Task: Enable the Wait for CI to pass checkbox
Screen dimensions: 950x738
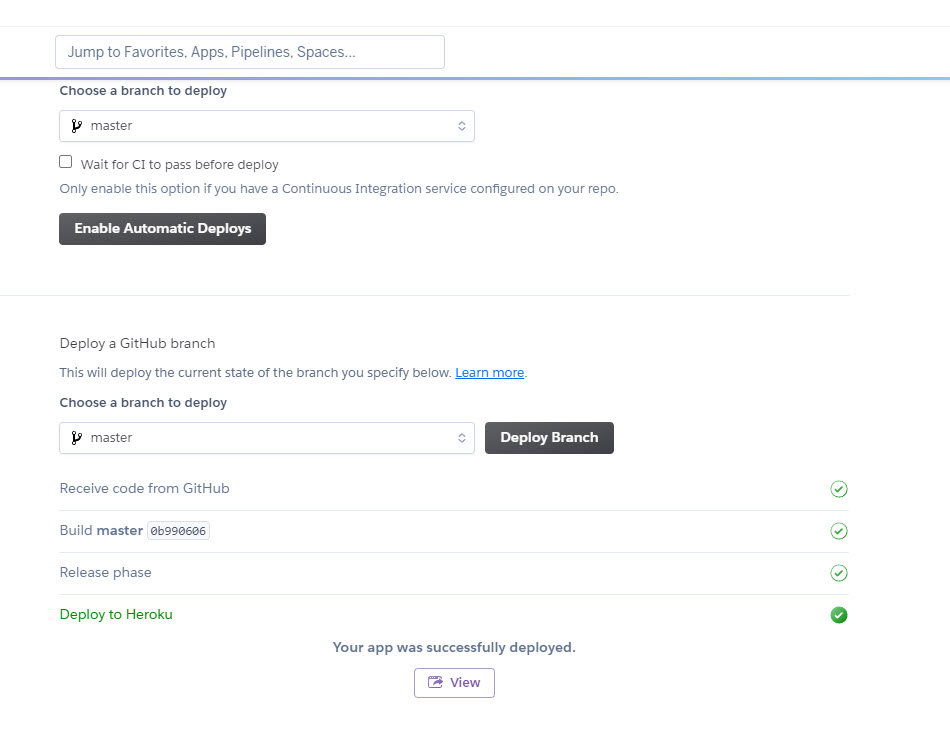Action: click(66, 162)
